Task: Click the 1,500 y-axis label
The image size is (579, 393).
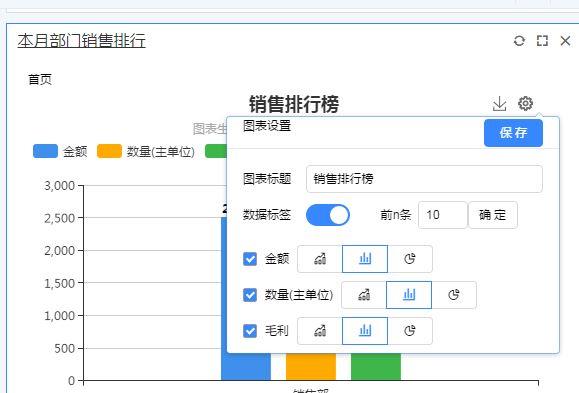Action: click(59, 283)
